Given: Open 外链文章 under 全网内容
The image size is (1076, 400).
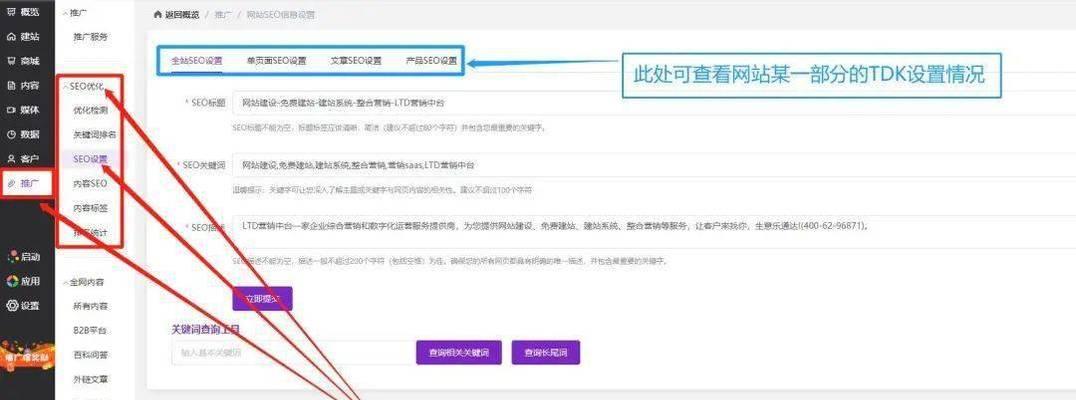Looking at the screenshot, I should click(x=91, y=379).
